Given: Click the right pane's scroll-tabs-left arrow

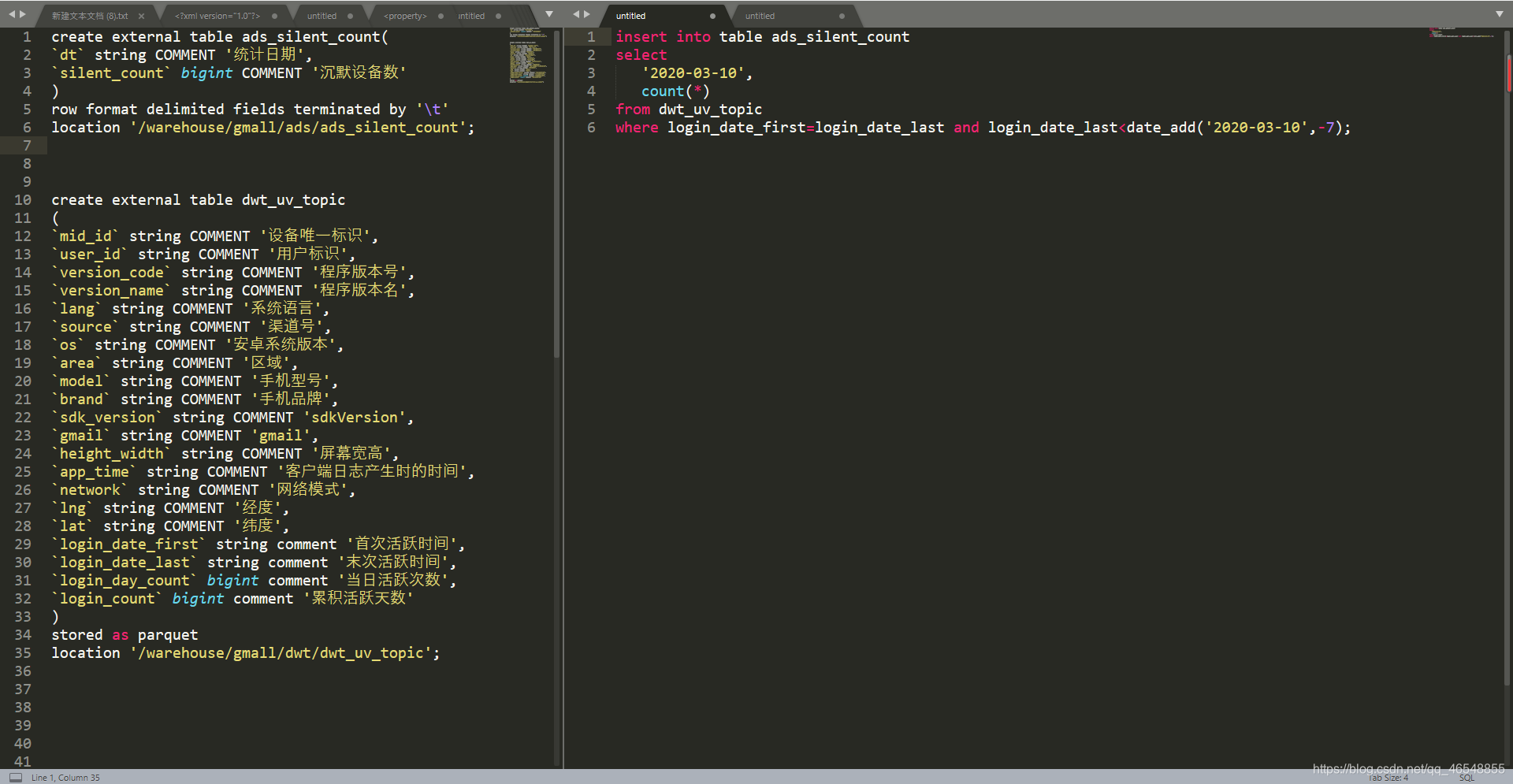Looking at the screenshot, I should (x=576, y=14).
